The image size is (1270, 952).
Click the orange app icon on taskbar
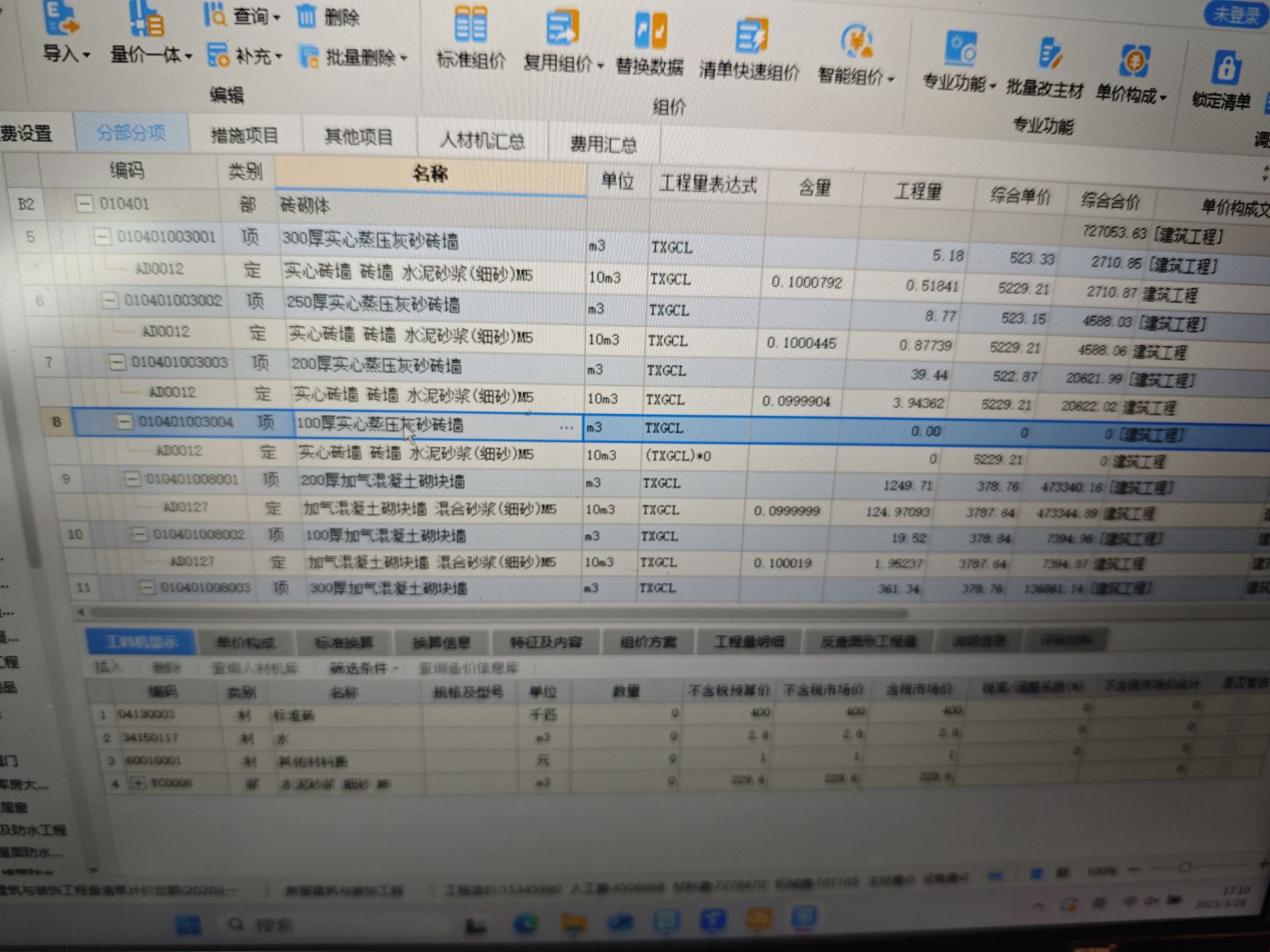pos(759,918)
